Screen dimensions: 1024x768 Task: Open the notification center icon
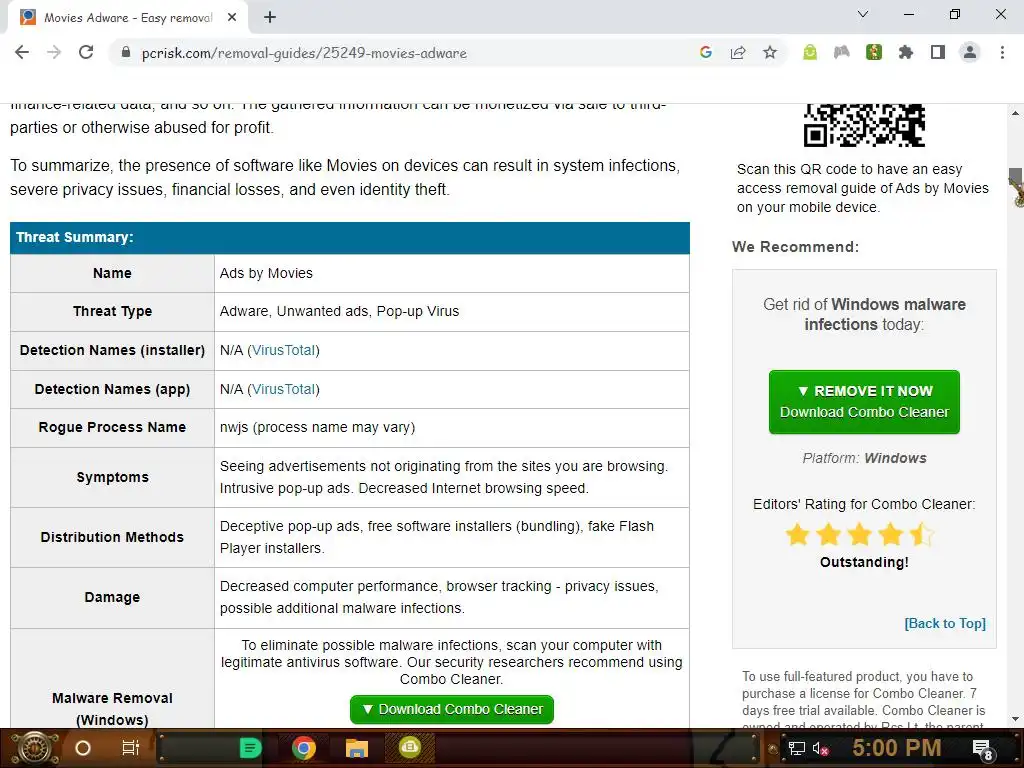point(982,750)
